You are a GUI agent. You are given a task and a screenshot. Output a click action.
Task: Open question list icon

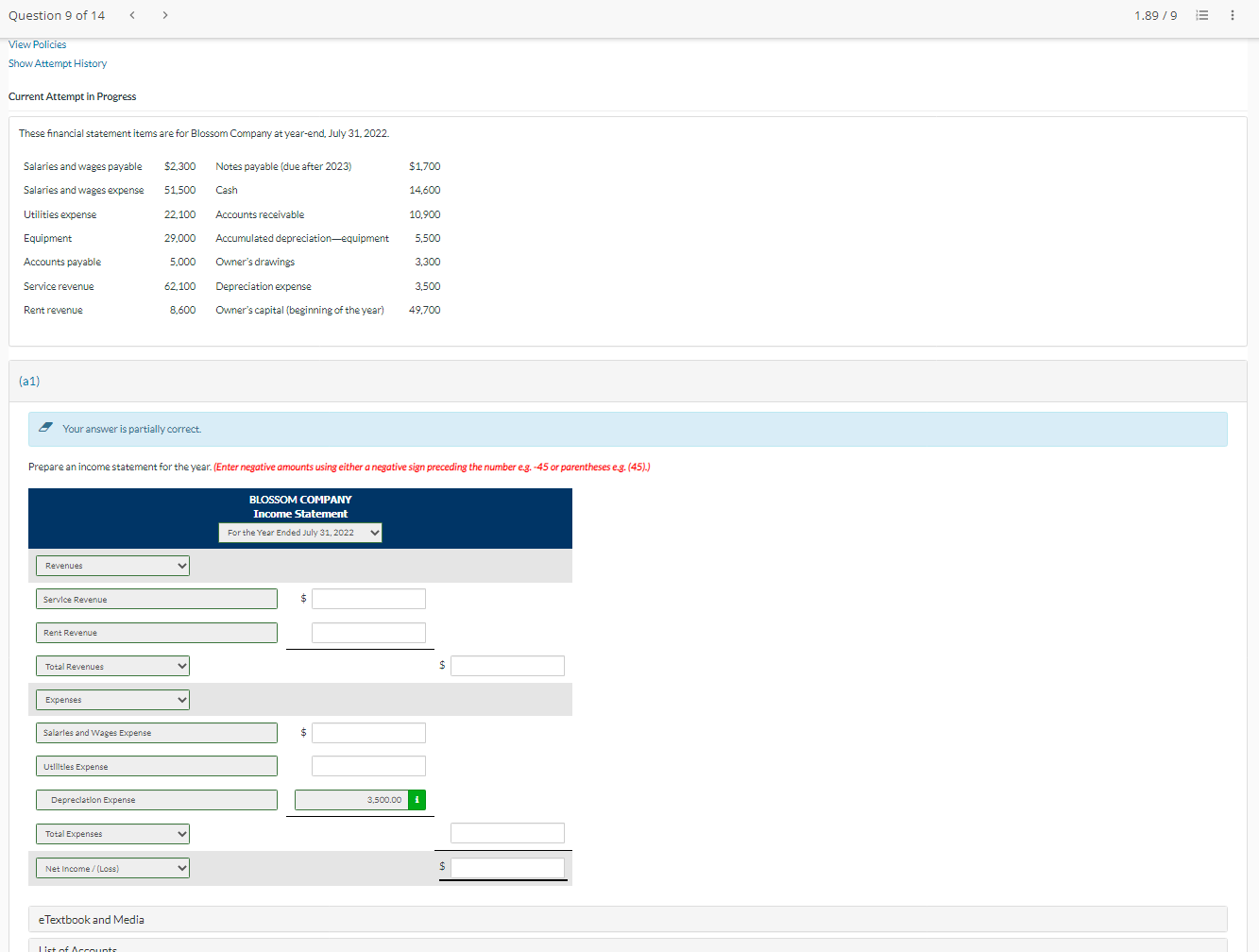(x=1202, y=15)
